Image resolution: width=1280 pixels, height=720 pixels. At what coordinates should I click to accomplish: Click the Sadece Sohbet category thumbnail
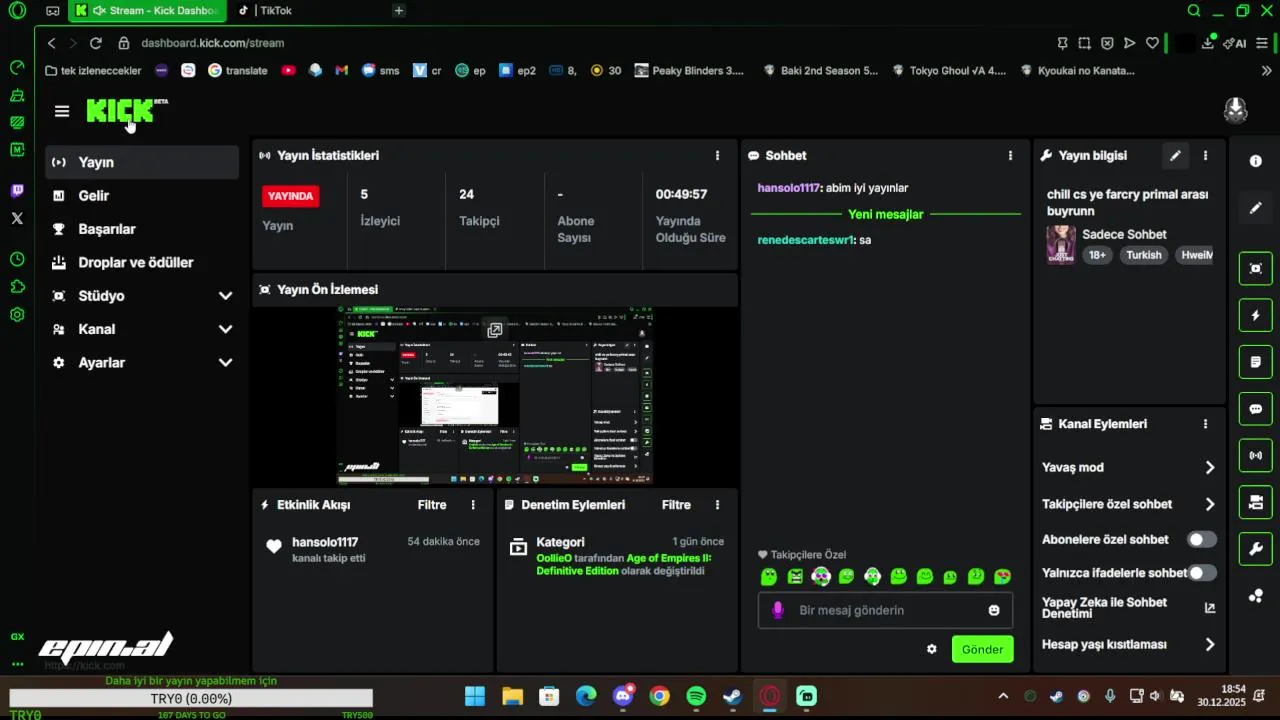[1061, 245]
